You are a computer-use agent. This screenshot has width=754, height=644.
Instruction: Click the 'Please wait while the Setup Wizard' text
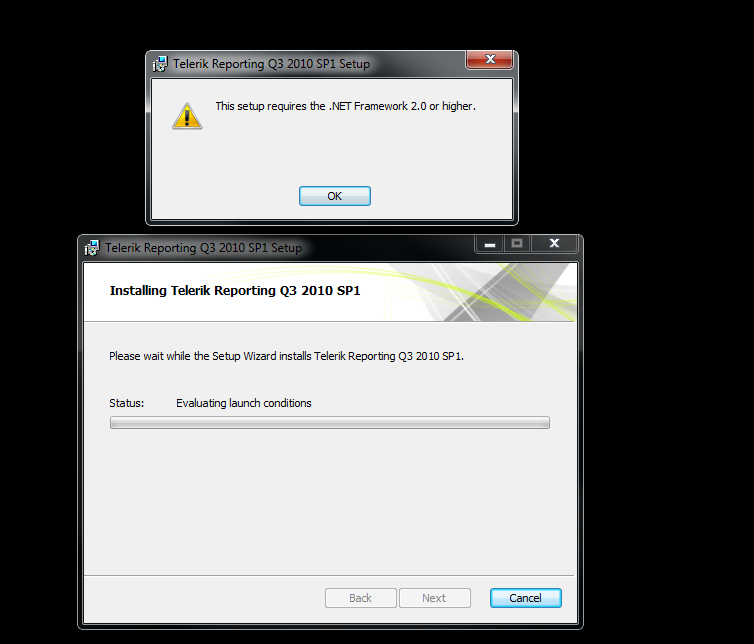(286, 356)
